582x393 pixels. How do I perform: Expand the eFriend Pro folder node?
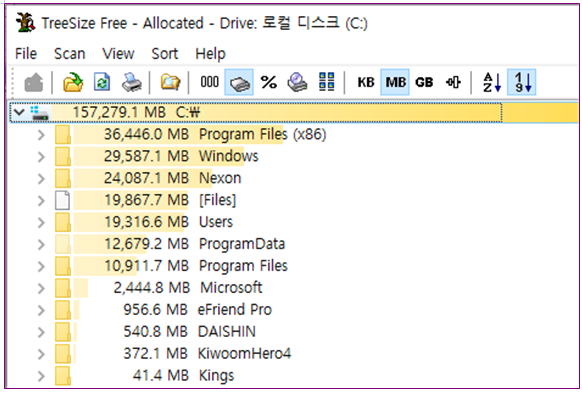41,310
